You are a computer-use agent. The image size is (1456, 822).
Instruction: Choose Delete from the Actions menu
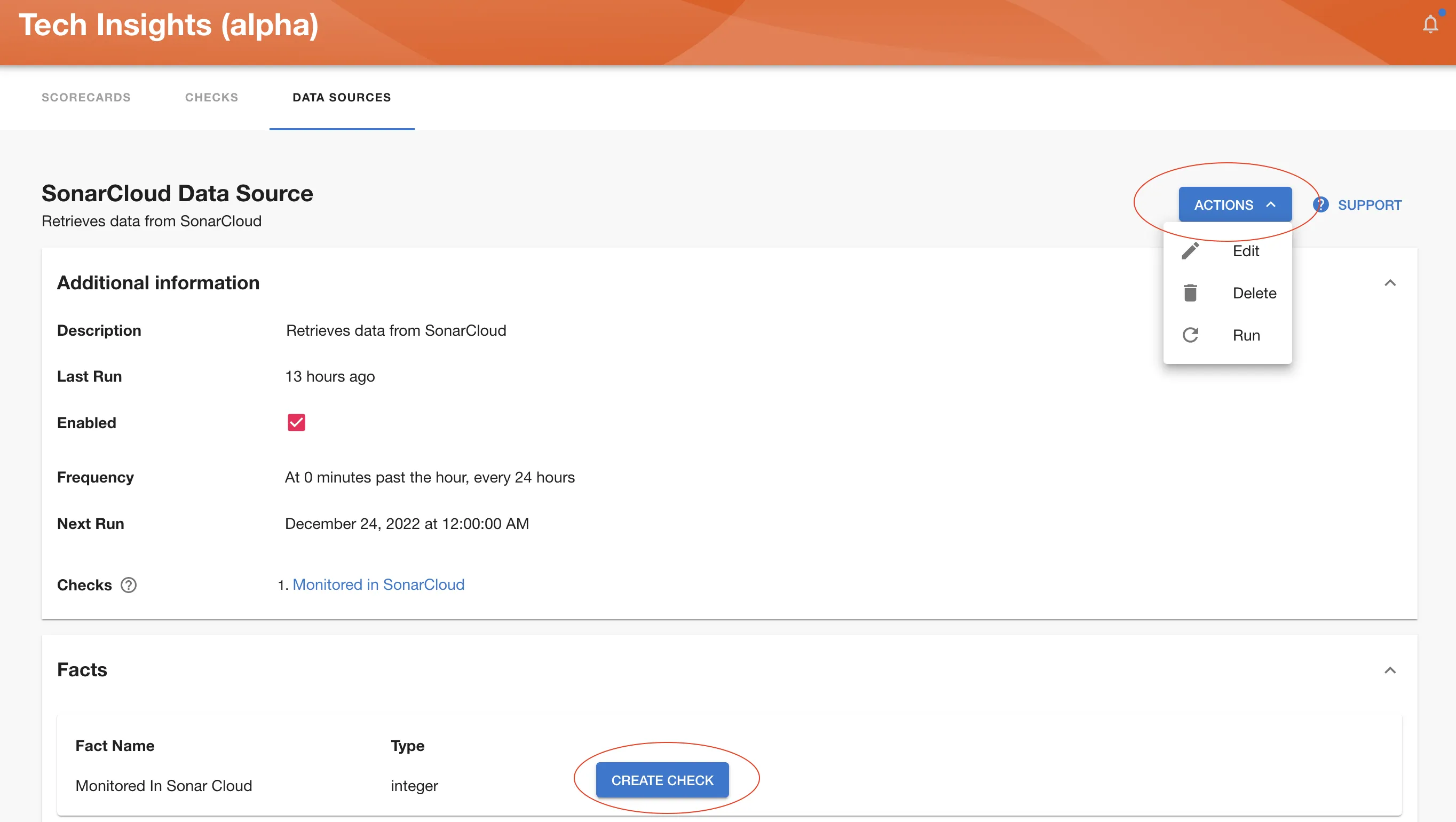[1254, 293]
